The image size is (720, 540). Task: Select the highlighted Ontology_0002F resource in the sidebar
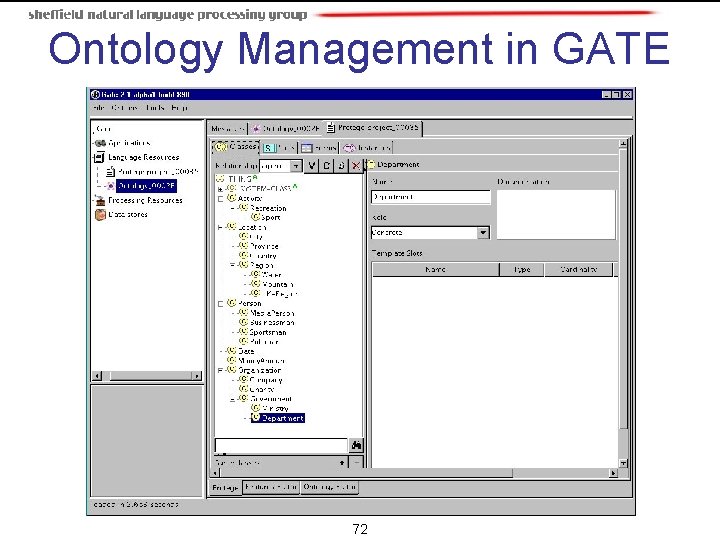146,186
